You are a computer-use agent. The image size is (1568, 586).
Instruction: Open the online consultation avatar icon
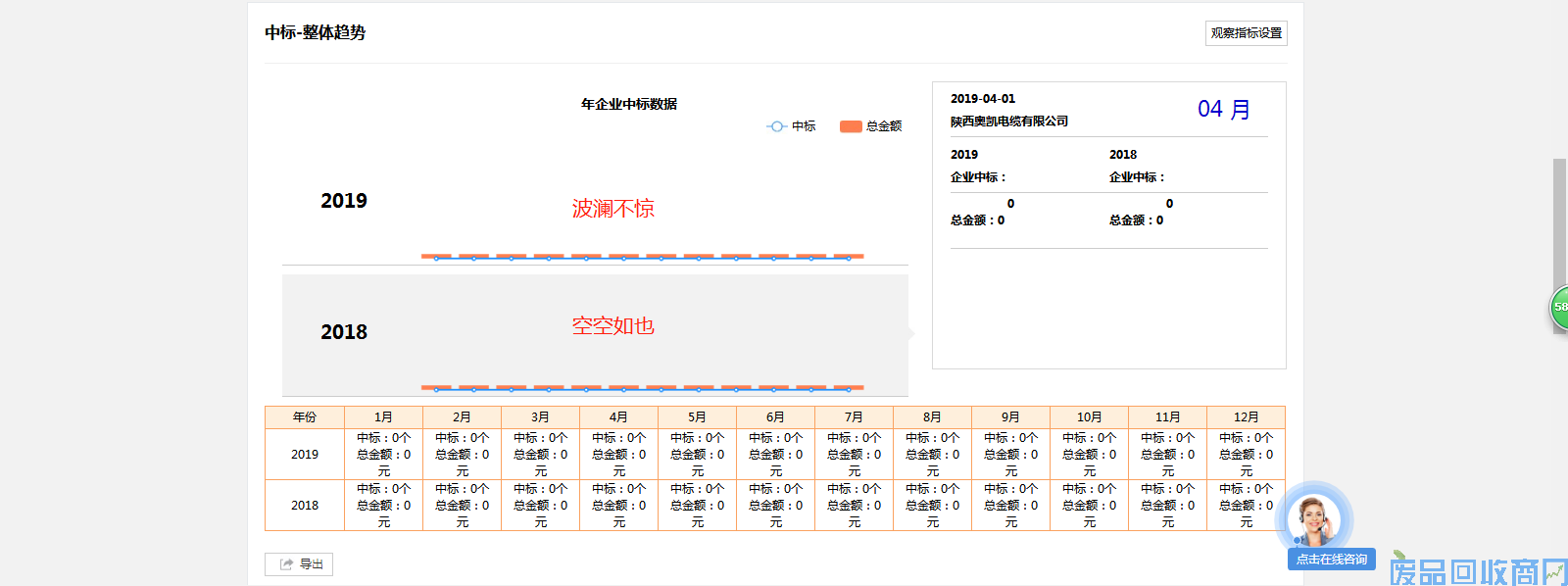pyautogui.click(x=1313, y=519)
